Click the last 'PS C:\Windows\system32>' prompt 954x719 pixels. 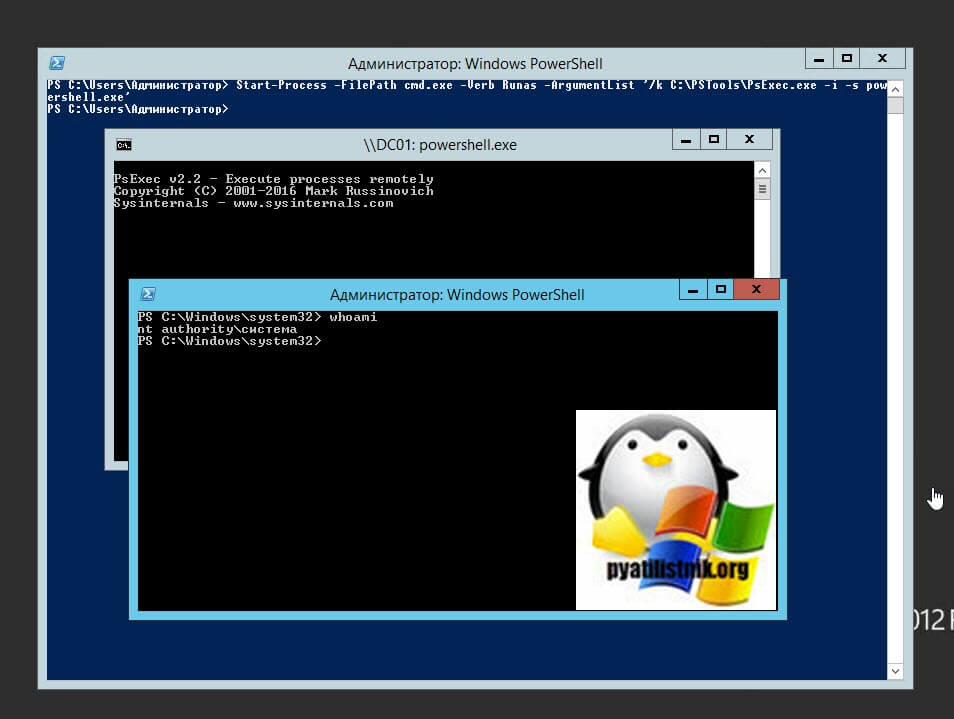(x=229, y=341)
